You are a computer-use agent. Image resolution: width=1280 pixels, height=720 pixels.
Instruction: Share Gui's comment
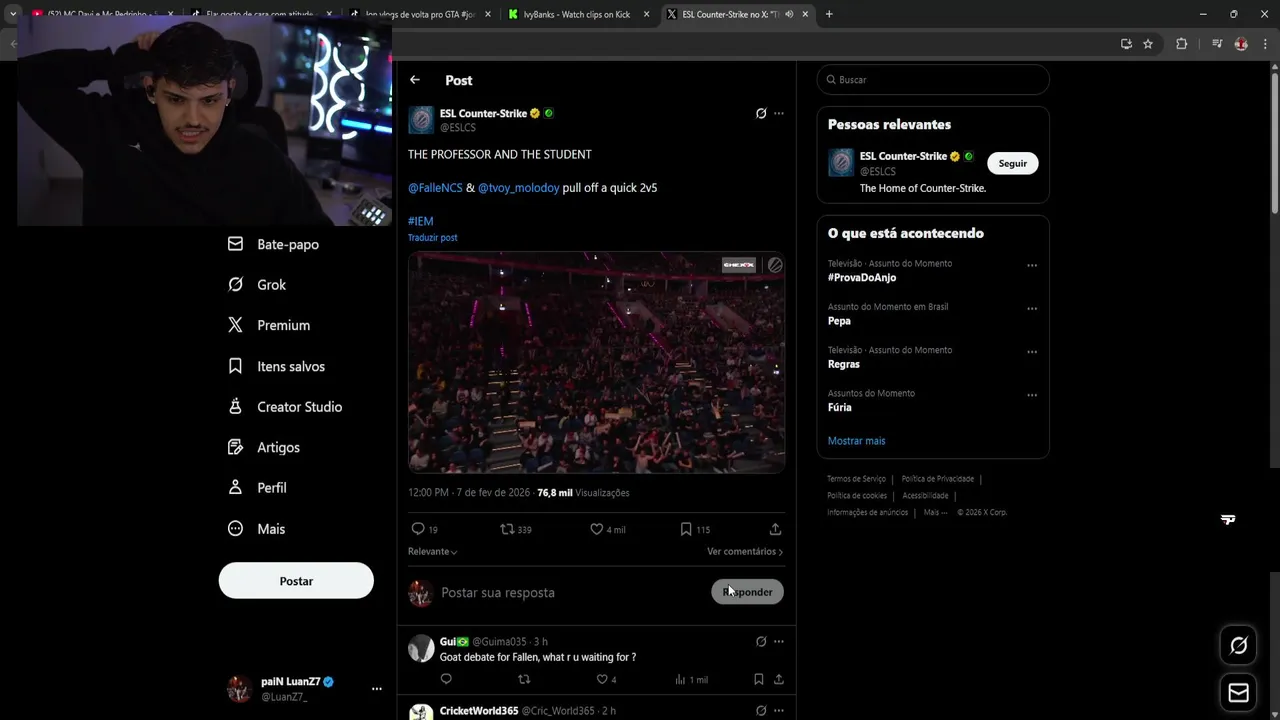pyautogui.click(x=778, y=679)
